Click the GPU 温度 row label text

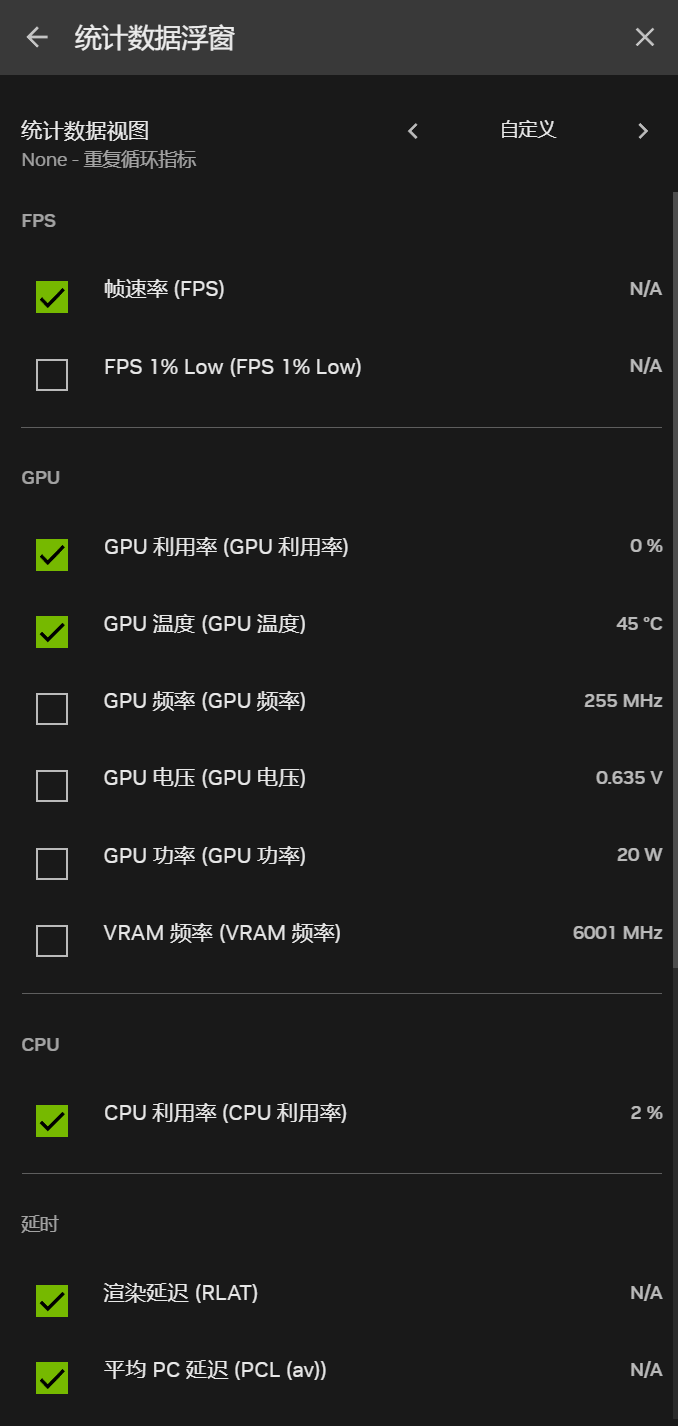click(x=205, y=624)
